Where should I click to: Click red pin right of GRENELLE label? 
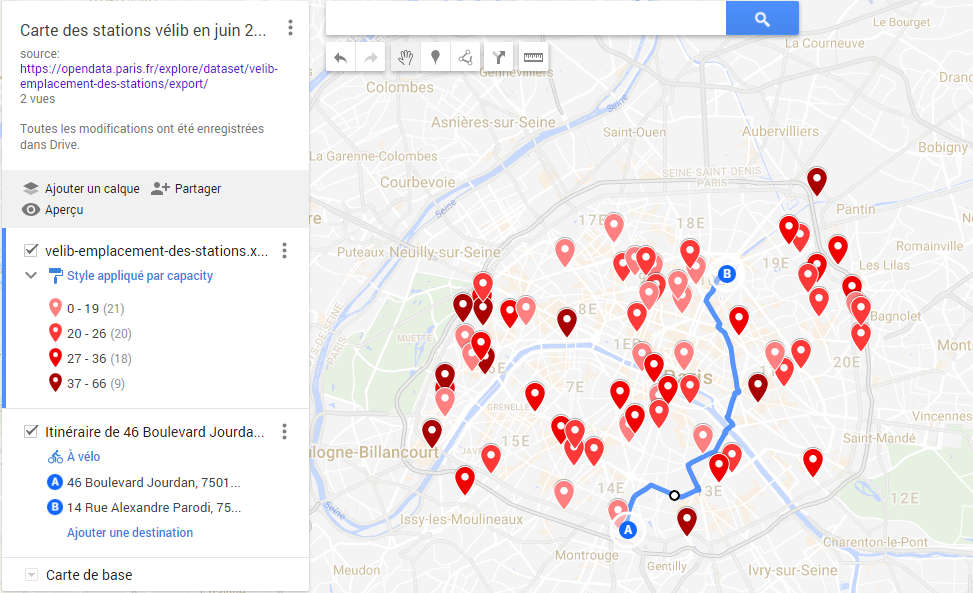[x=535, y=396]
